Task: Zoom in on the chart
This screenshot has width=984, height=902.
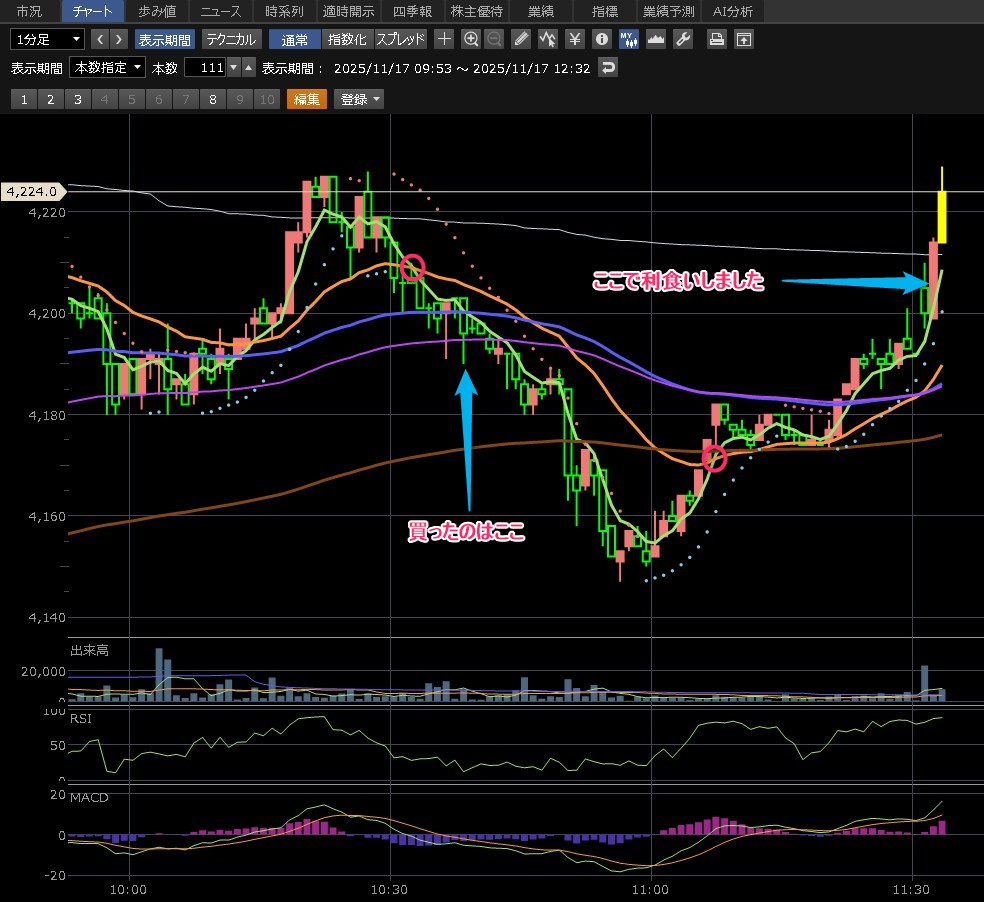Action: click(471, 40)
